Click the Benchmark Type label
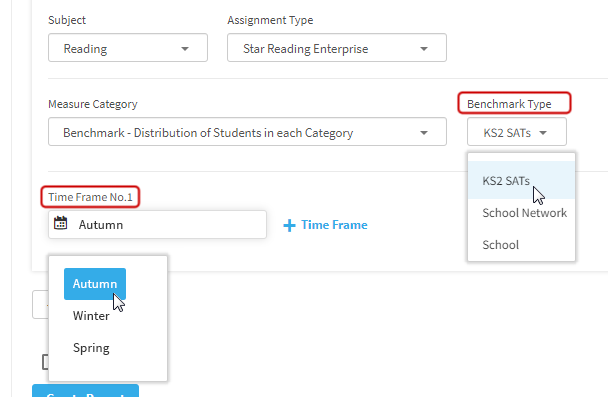Screen dimensions: 608x397 [509, 104]
